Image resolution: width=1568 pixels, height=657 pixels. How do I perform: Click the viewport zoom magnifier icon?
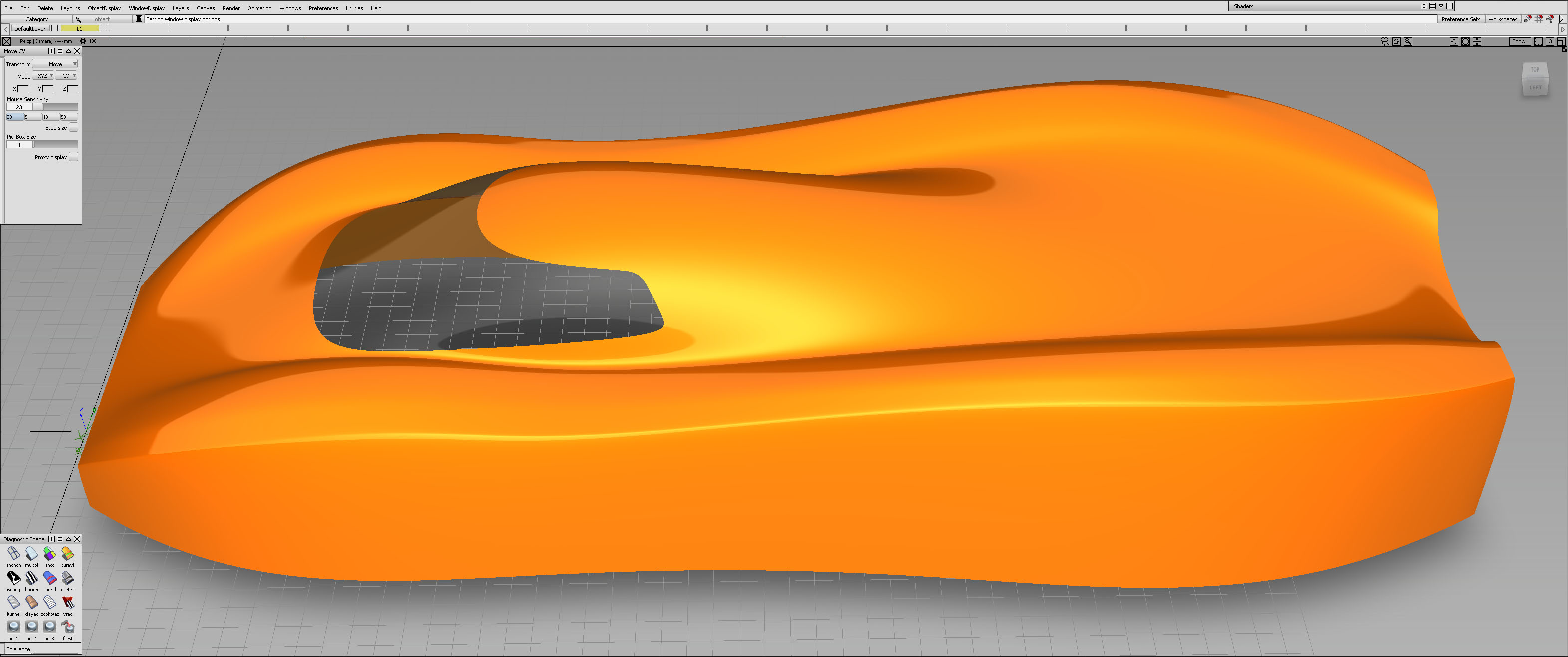(x=1408, y=41)
